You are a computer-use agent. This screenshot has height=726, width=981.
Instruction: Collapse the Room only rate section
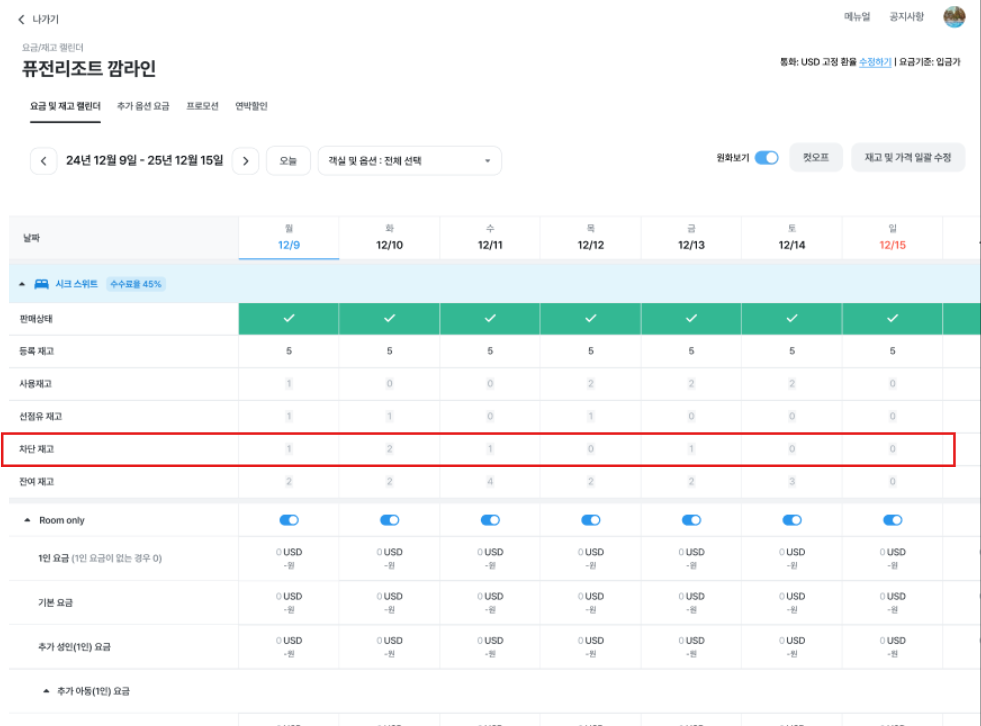pyautogui.click(x=27, y=520)
